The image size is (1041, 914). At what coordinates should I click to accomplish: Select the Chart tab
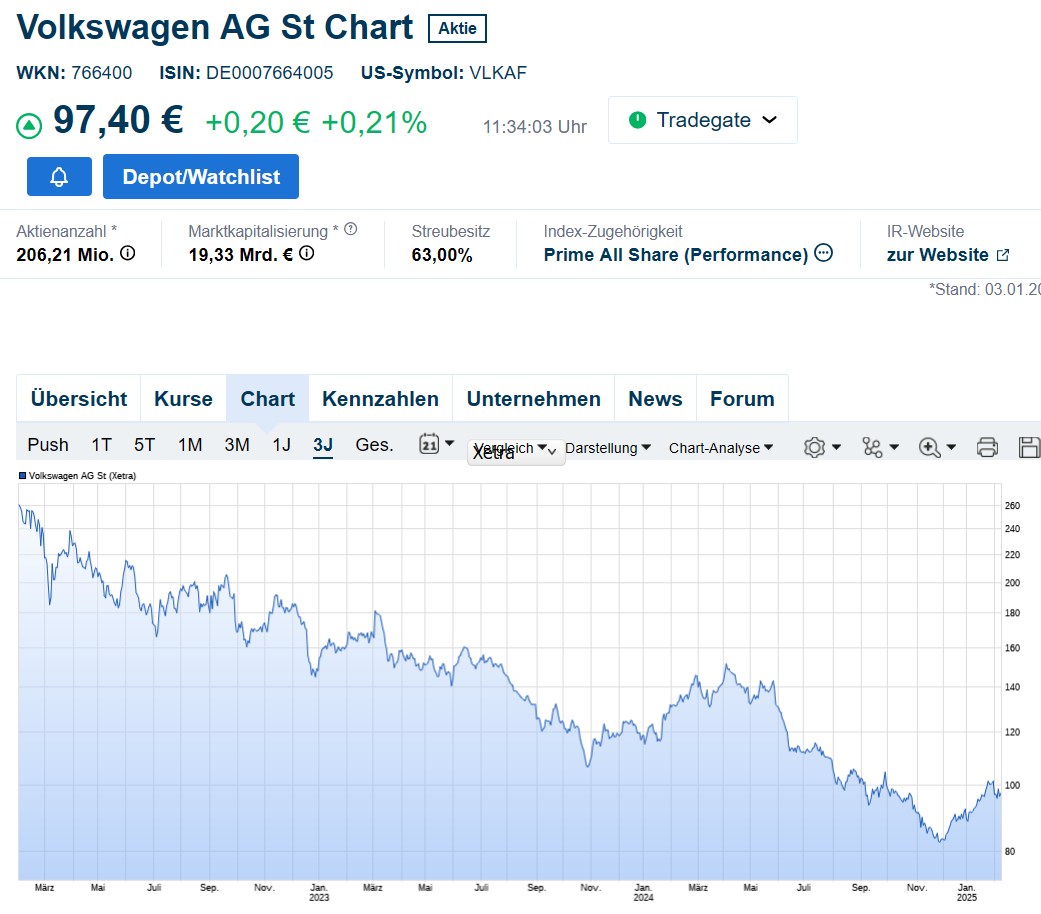[268, 398]
